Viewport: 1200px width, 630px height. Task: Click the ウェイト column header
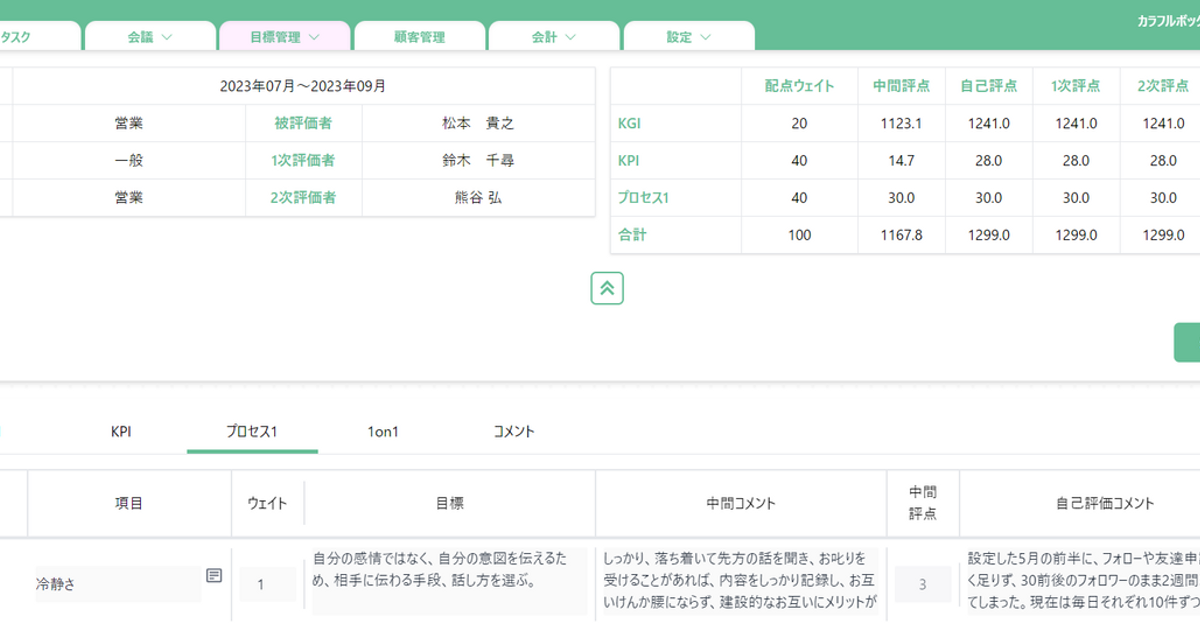267,503
